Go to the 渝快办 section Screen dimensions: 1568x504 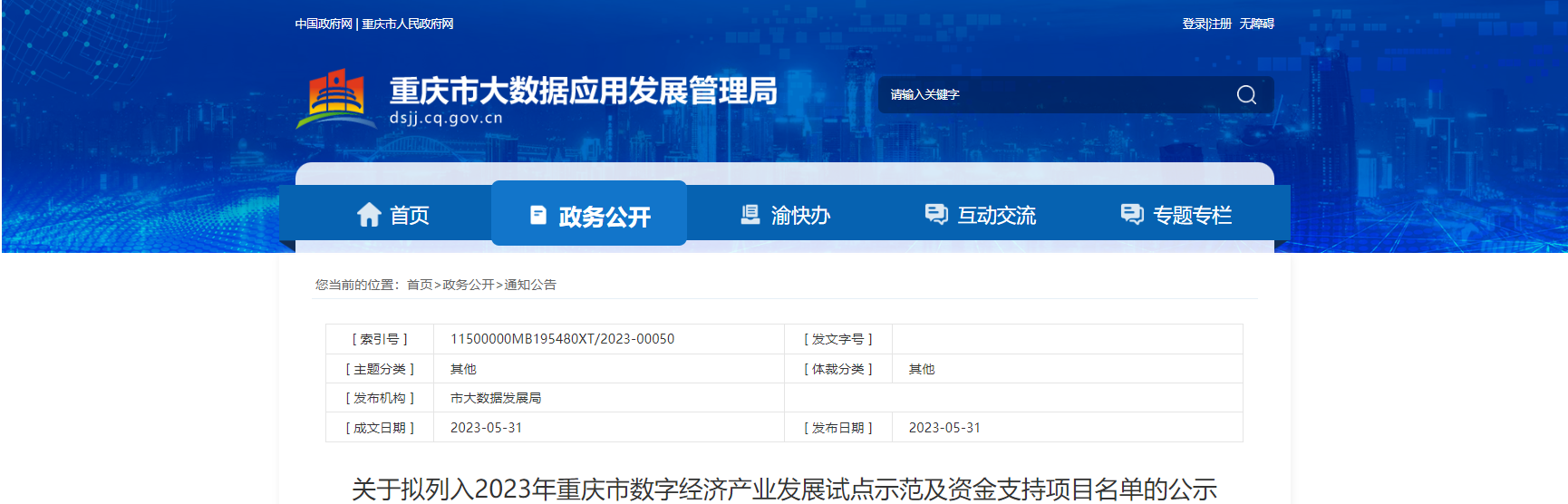tap(800, 216)
